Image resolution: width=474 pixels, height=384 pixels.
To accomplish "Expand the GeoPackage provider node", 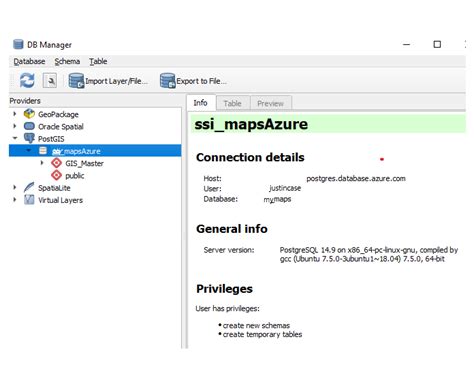I will 15,114.
